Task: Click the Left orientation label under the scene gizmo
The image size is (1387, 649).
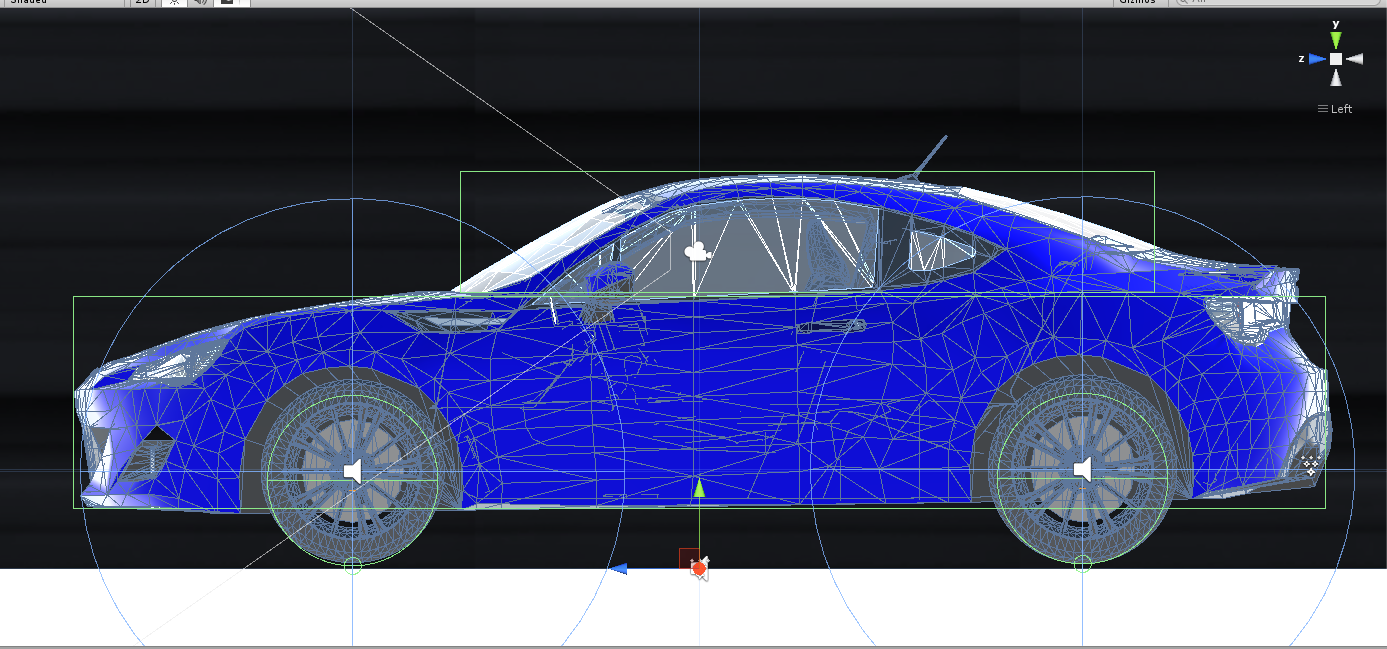Action: pos(1340,108)
